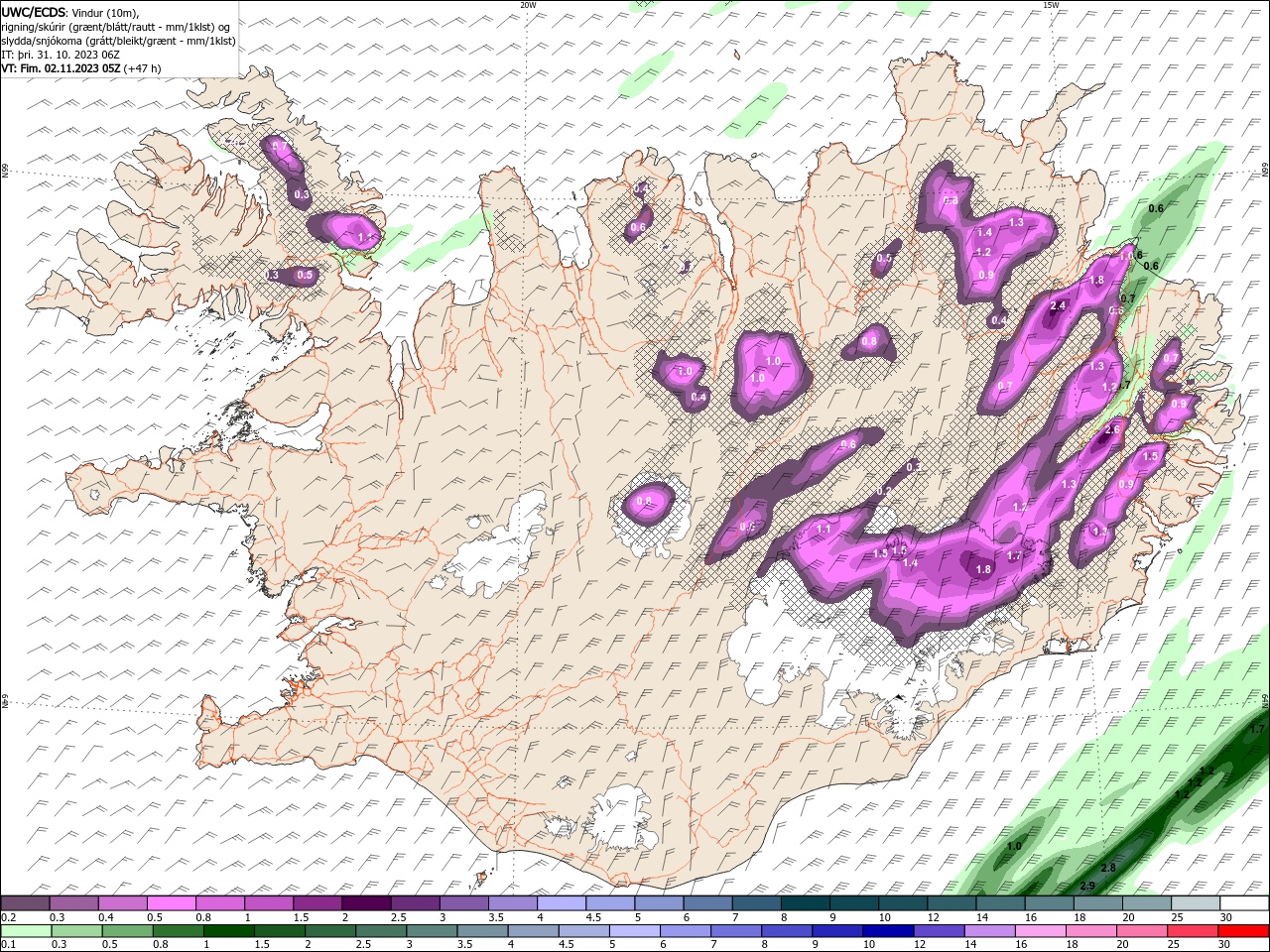This screenshot has width=1270, height=952.
Task: Select the 8 dark teal swatch in upper legend row
Action: pyautogui.click(x=804, y=903)
